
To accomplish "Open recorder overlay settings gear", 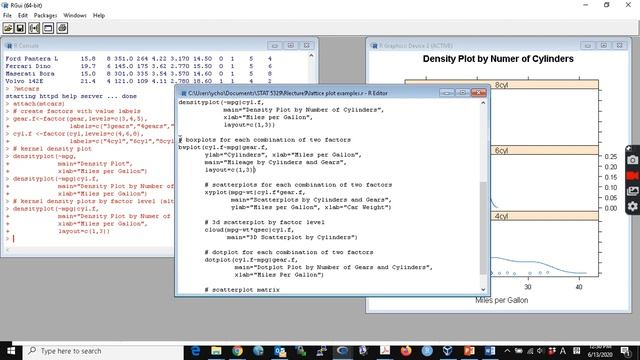I will [x=632, y=207].
